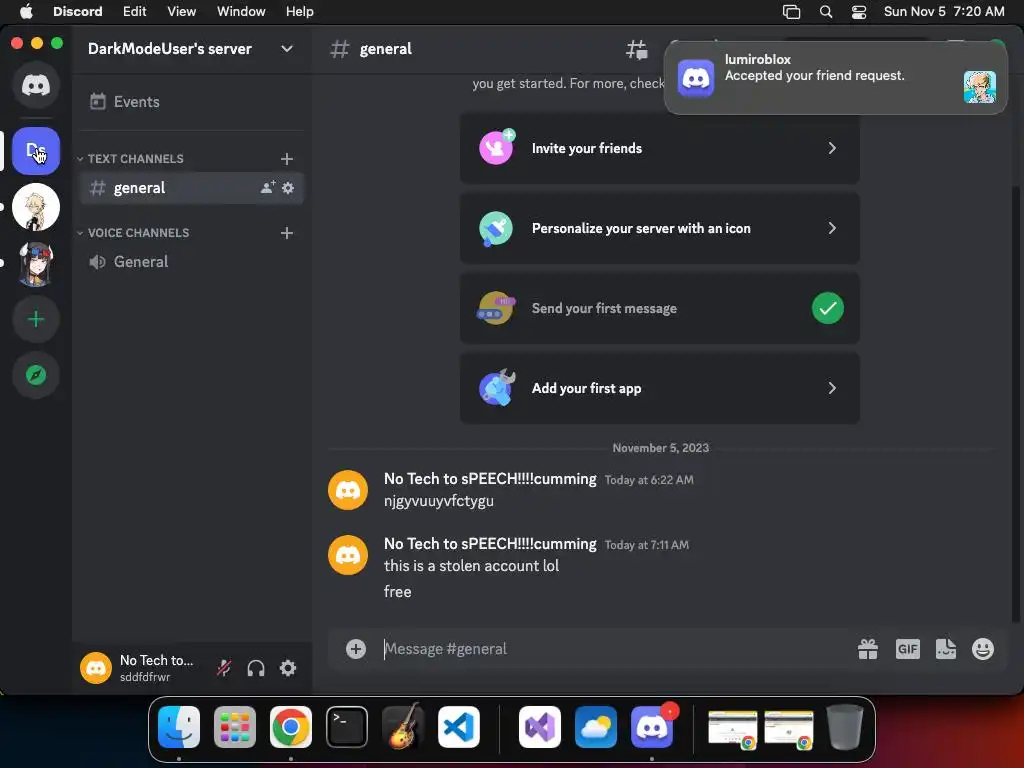Click chevron on Invite your friends
The height and width of the screenshot is (768, 1024).
coord(832,148)
